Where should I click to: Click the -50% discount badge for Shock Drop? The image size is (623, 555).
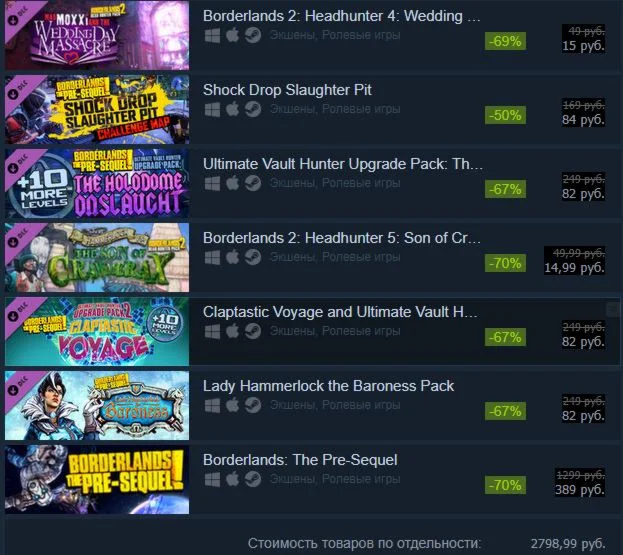pyautogui.click(x=505, y=115)
